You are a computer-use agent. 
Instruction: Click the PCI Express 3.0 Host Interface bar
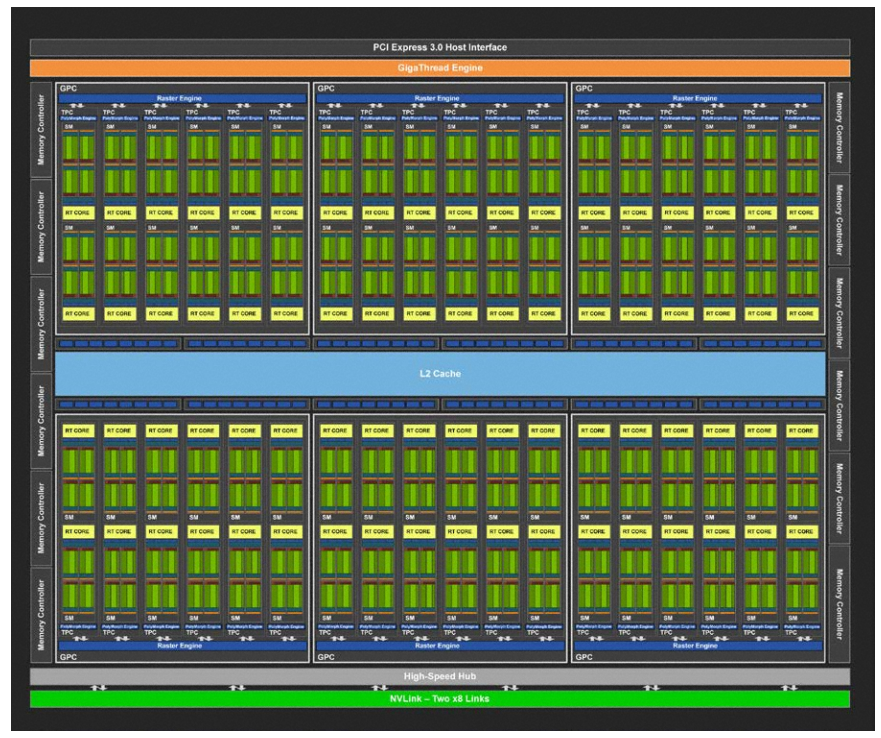440,47
